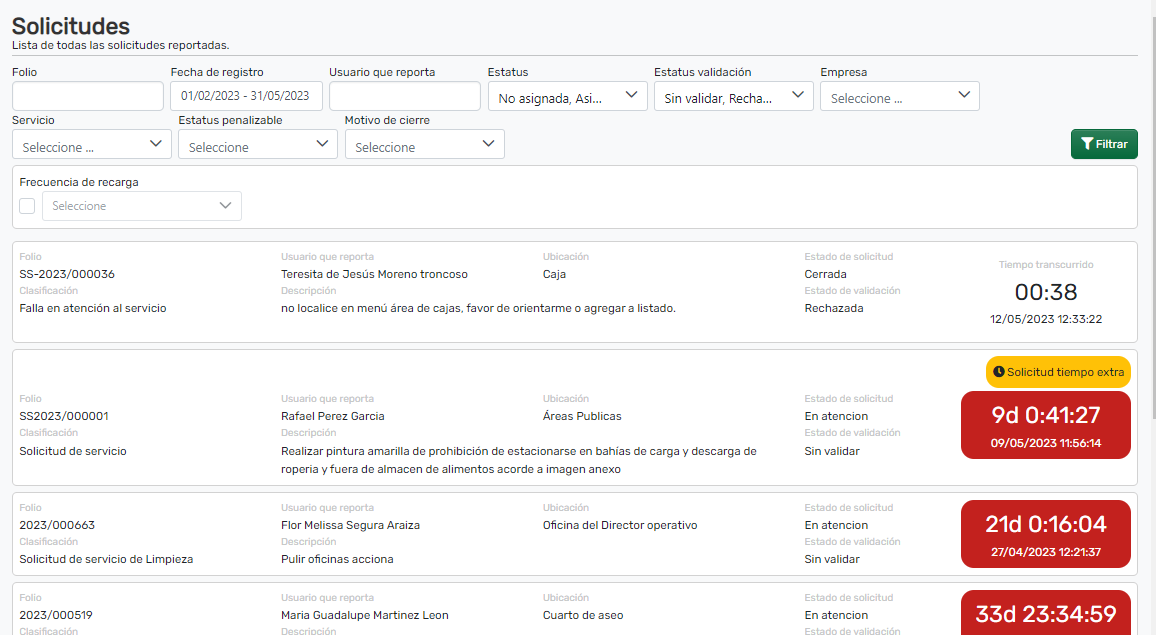The height and width of the screenshot is (635, 1156).
Task: Enable the Frecuencia de recarga checkbox
Action: click(x=27, y=206)
